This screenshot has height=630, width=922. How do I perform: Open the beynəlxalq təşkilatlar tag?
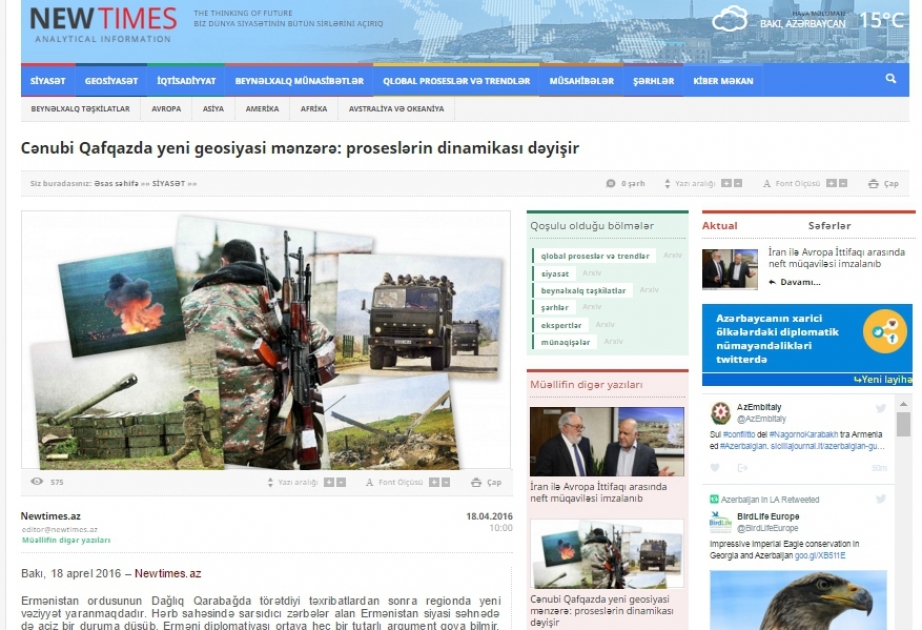pos(583,291)
